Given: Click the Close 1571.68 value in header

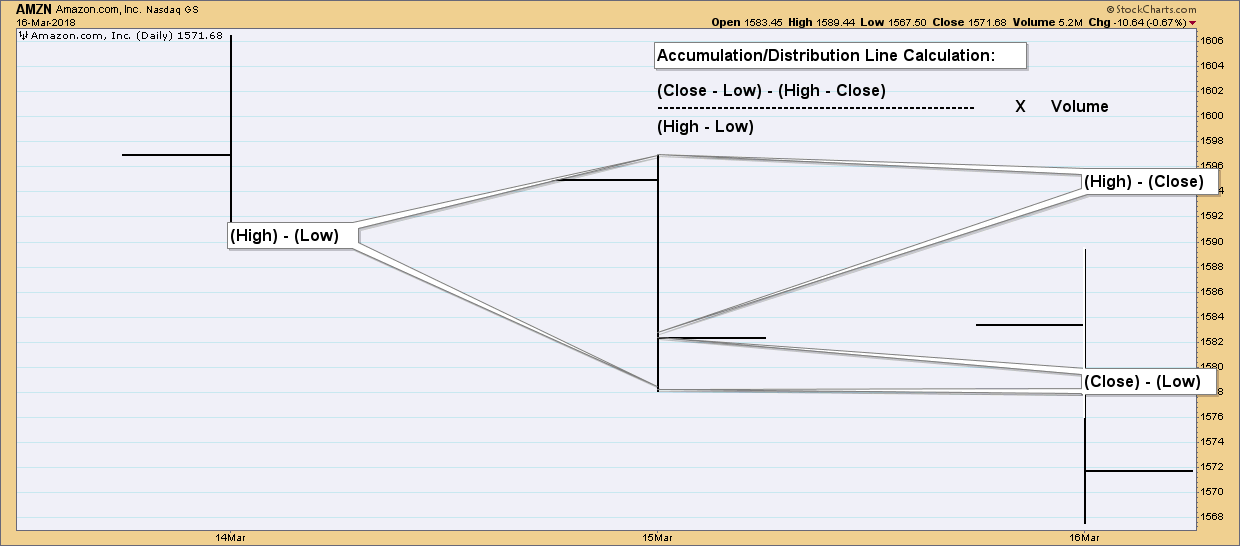Looking at the screenshot, I should pos(971,22).
